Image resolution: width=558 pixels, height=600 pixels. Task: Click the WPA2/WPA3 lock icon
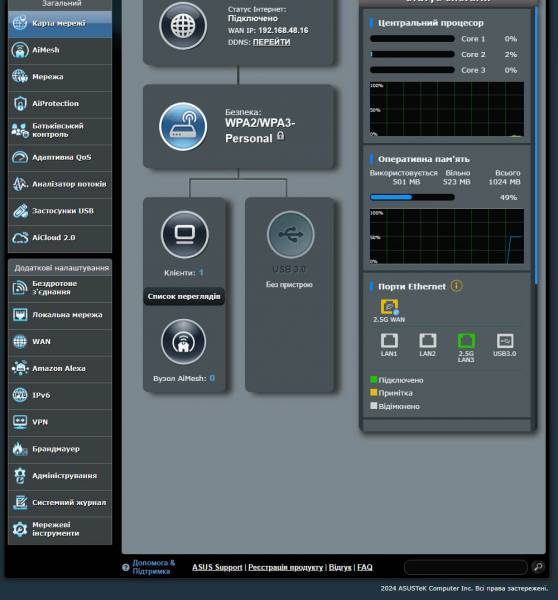coord(281,136)
